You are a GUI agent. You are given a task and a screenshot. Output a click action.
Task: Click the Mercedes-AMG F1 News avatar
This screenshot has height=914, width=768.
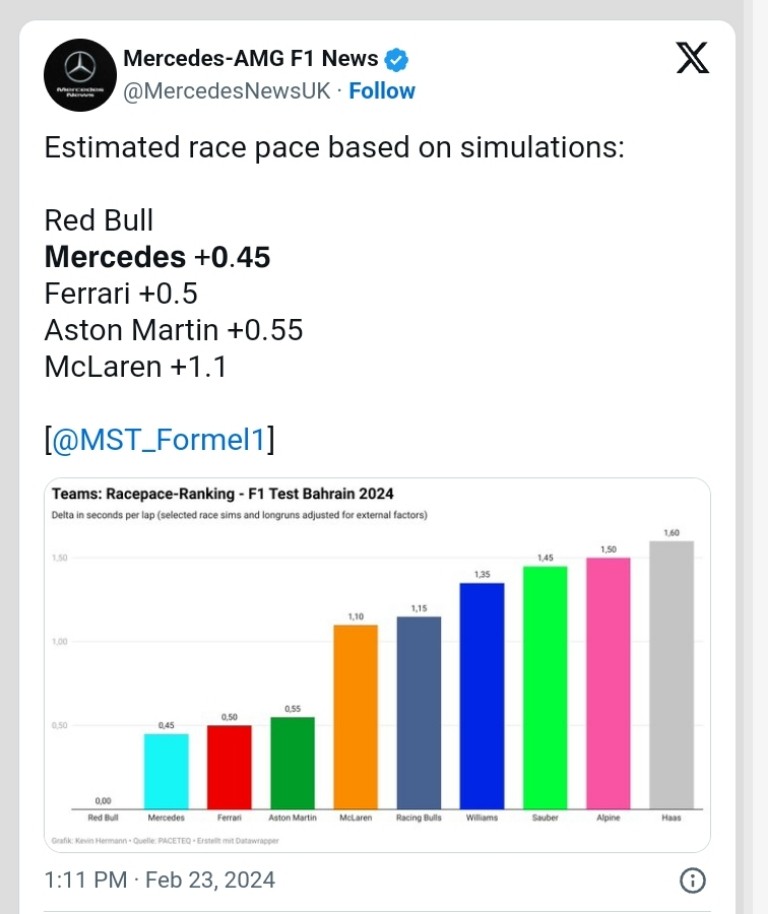click(80, 75)
